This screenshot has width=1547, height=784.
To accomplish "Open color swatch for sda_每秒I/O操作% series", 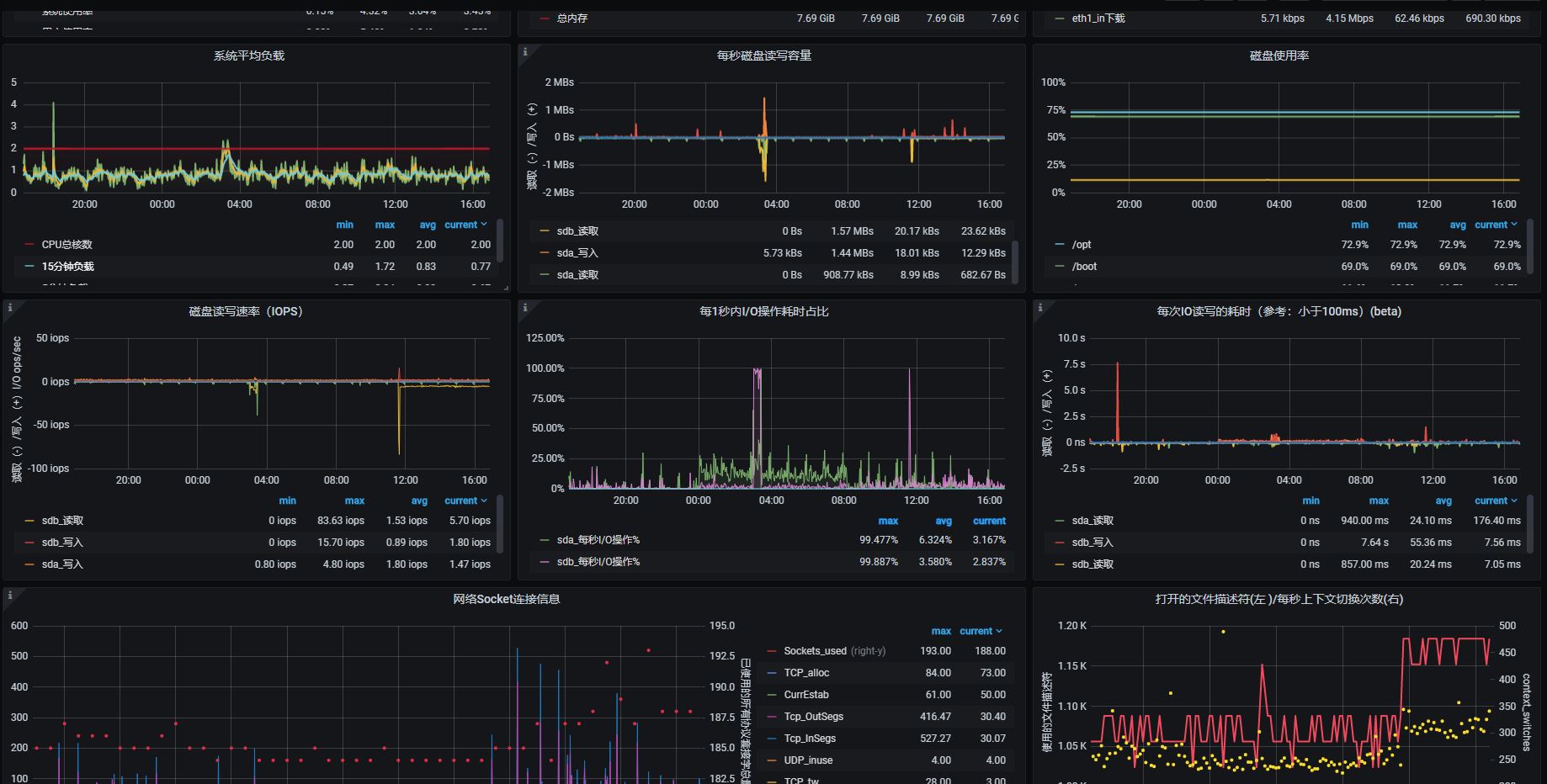I will [545, 540].
